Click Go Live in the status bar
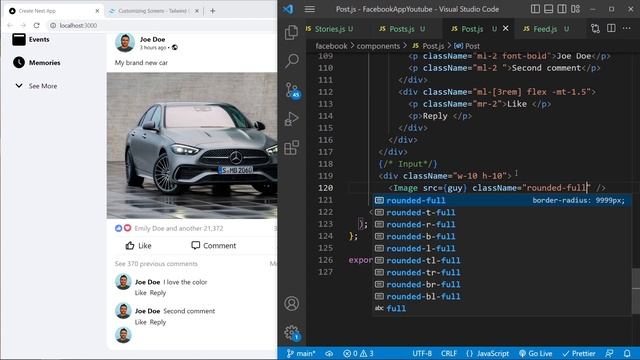The width and height of the screenshot is (640, 360). click(x=536, y=353)
